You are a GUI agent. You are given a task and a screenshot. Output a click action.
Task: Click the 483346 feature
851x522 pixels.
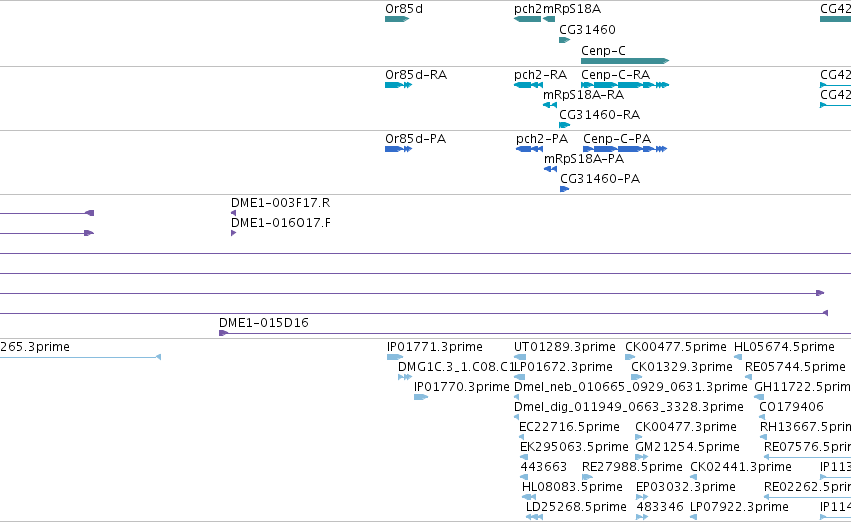coord(642,517)
